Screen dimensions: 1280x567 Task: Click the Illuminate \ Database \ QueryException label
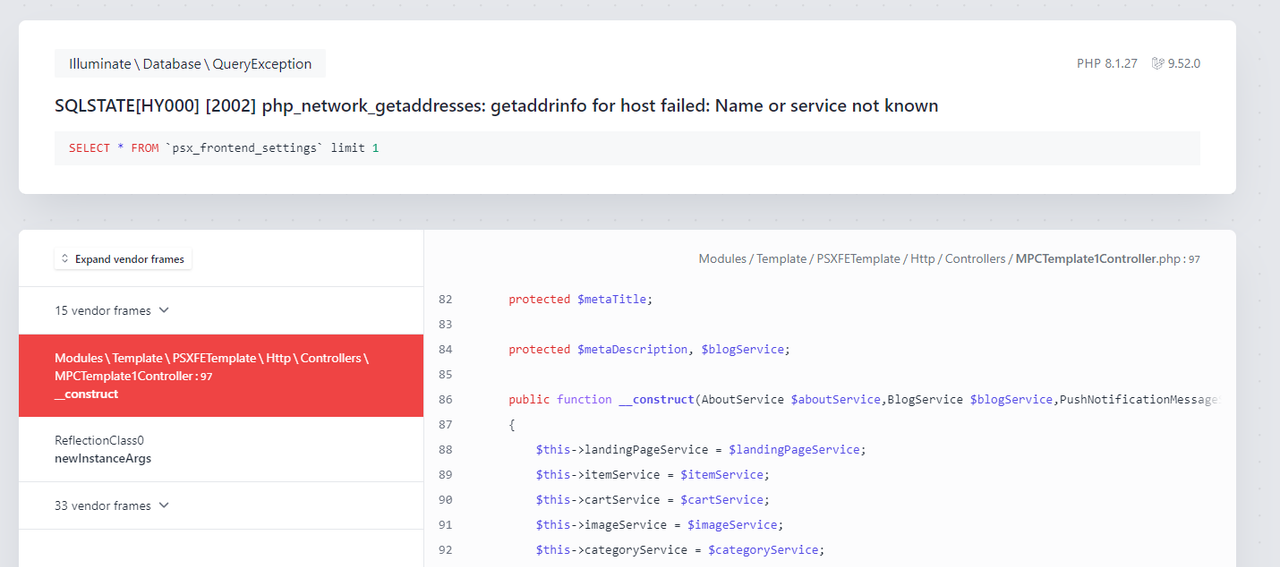click(190, 64)
